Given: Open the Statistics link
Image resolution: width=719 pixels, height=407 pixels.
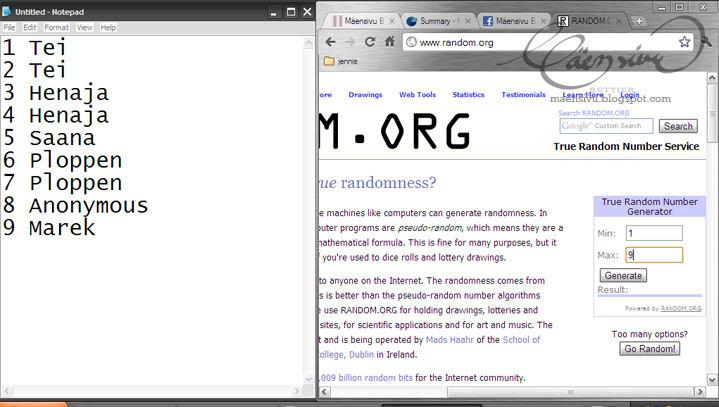Looking at the screenshot, I should click(468, 95).
